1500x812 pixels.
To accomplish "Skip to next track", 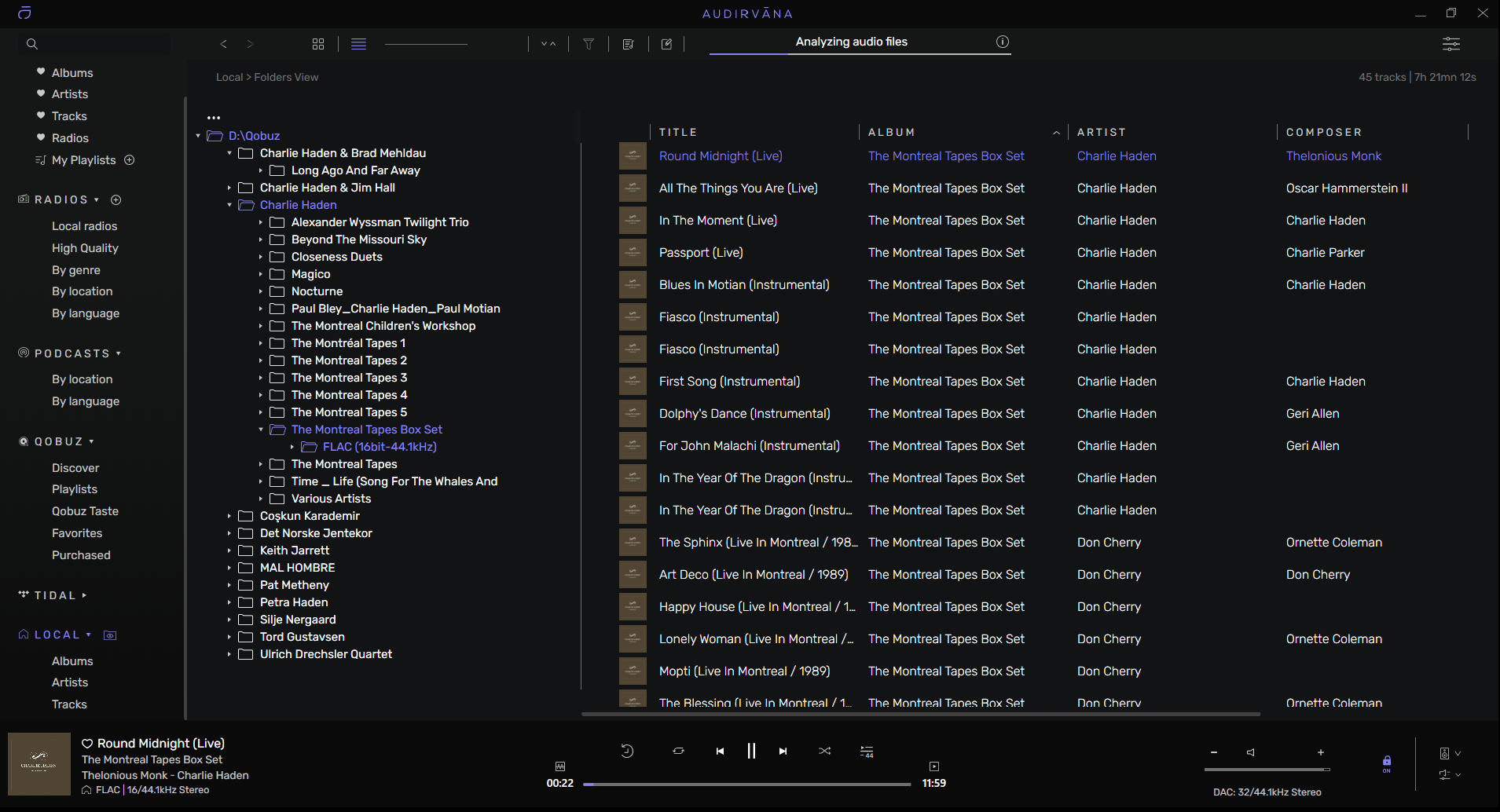I will click(783, 752).
